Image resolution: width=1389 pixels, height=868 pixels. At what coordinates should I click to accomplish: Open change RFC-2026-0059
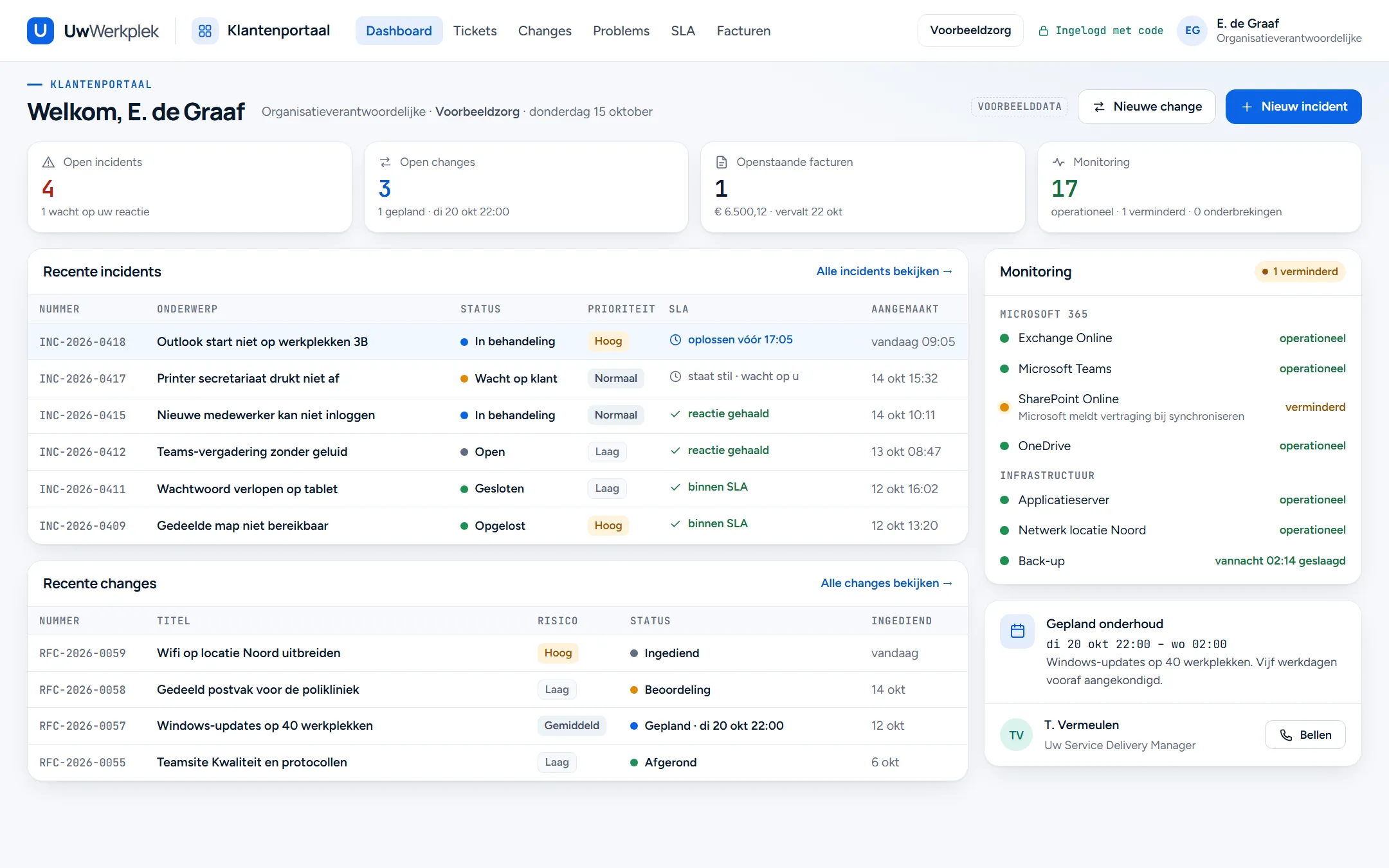[497, 653]
